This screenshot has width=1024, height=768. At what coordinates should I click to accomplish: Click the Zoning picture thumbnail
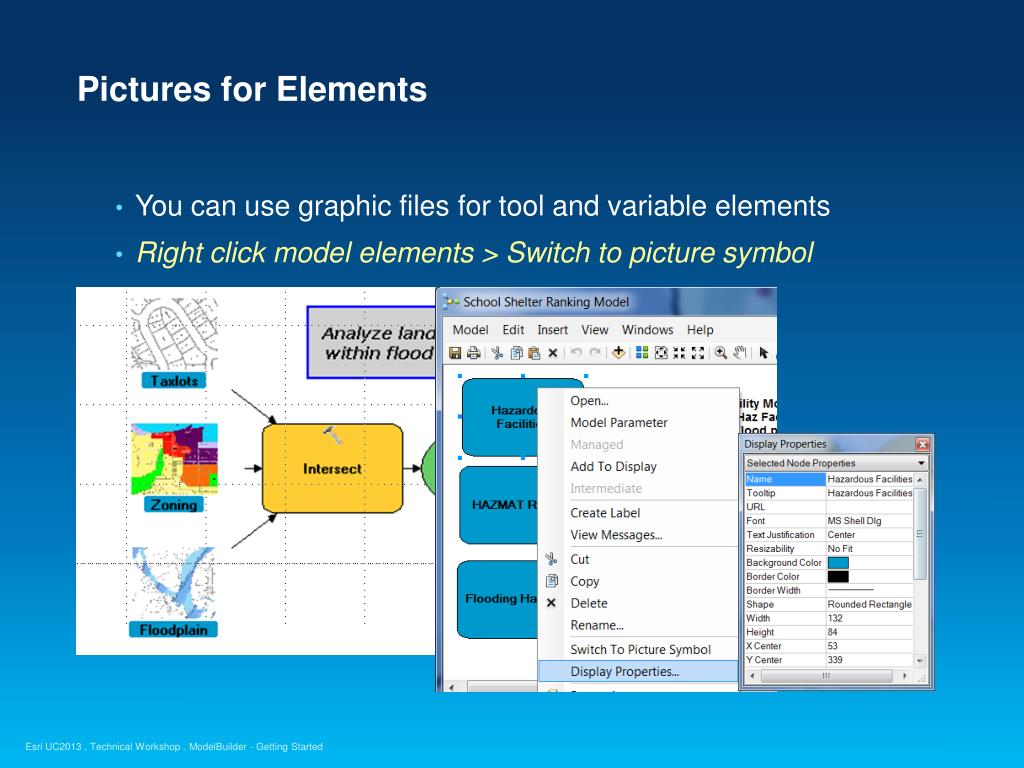(174, 459)
